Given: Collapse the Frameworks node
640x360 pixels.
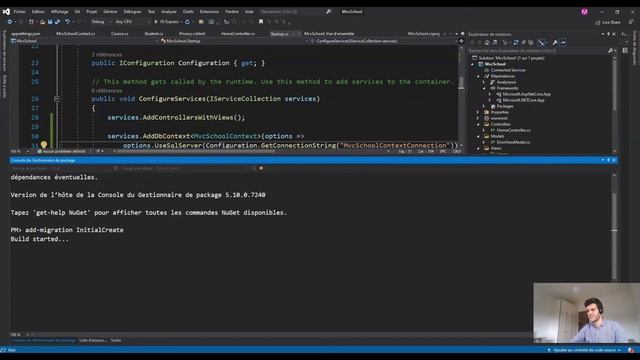Looking at the screenshot, I should [484, 88].
